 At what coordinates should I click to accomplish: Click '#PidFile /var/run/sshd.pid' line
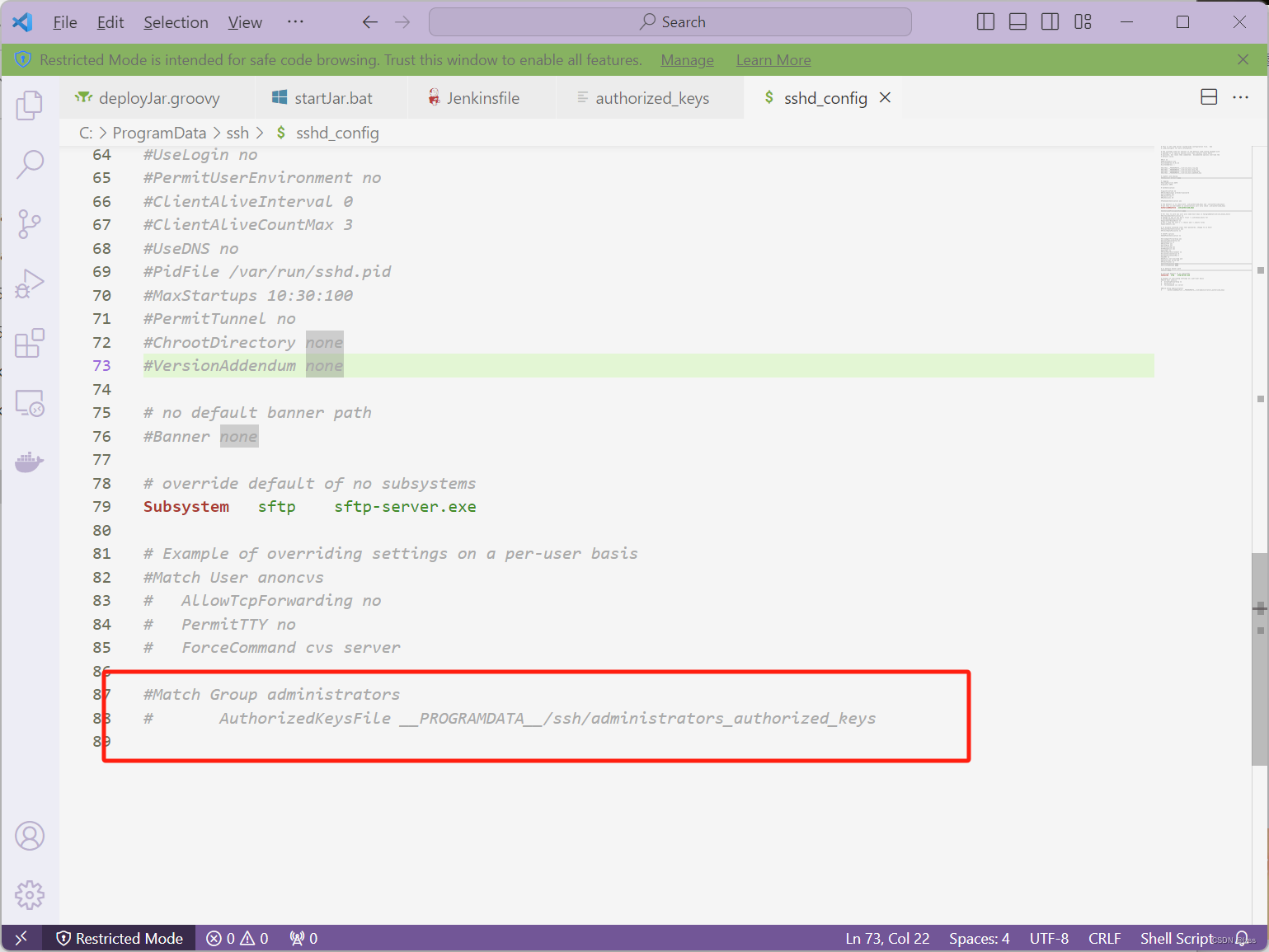click(267, 272)
